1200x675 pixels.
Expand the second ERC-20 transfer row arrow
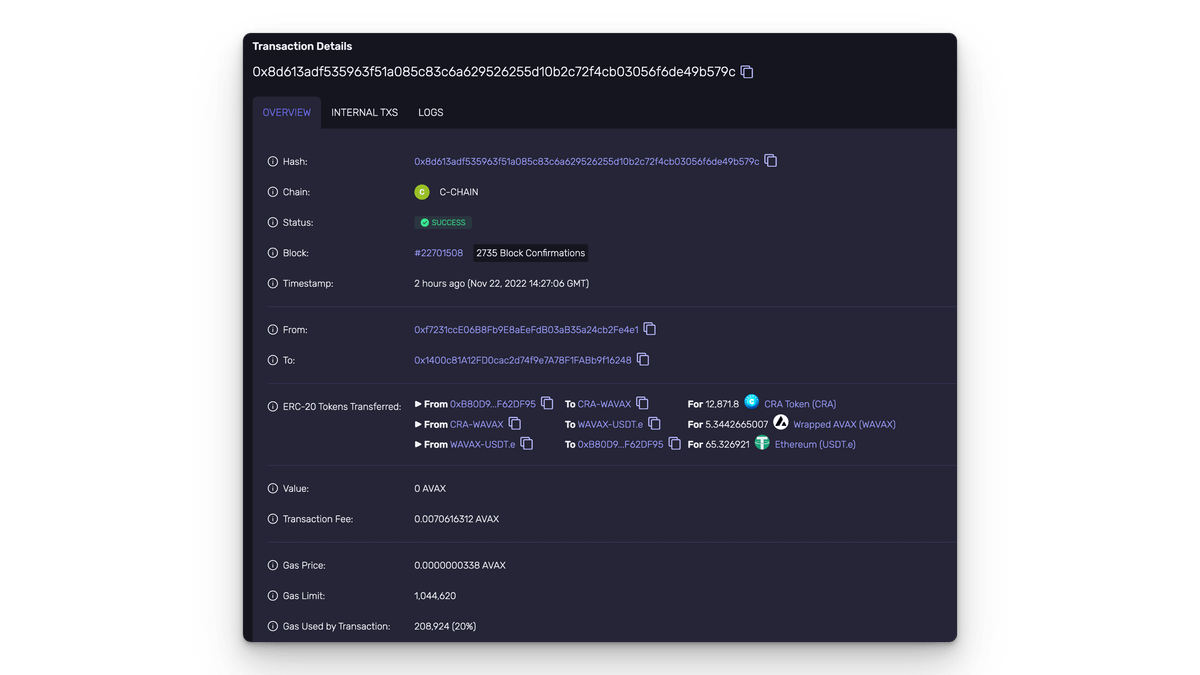click(x=419, y=424)
